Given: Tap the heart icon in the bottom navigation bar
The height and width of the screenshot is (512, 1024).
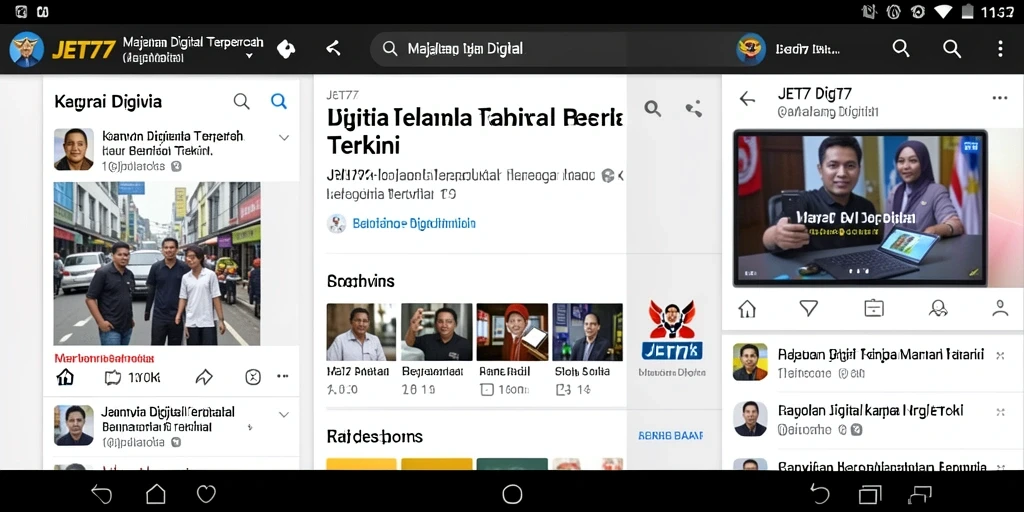Looking at the screenshot, I should coord(206,494).
